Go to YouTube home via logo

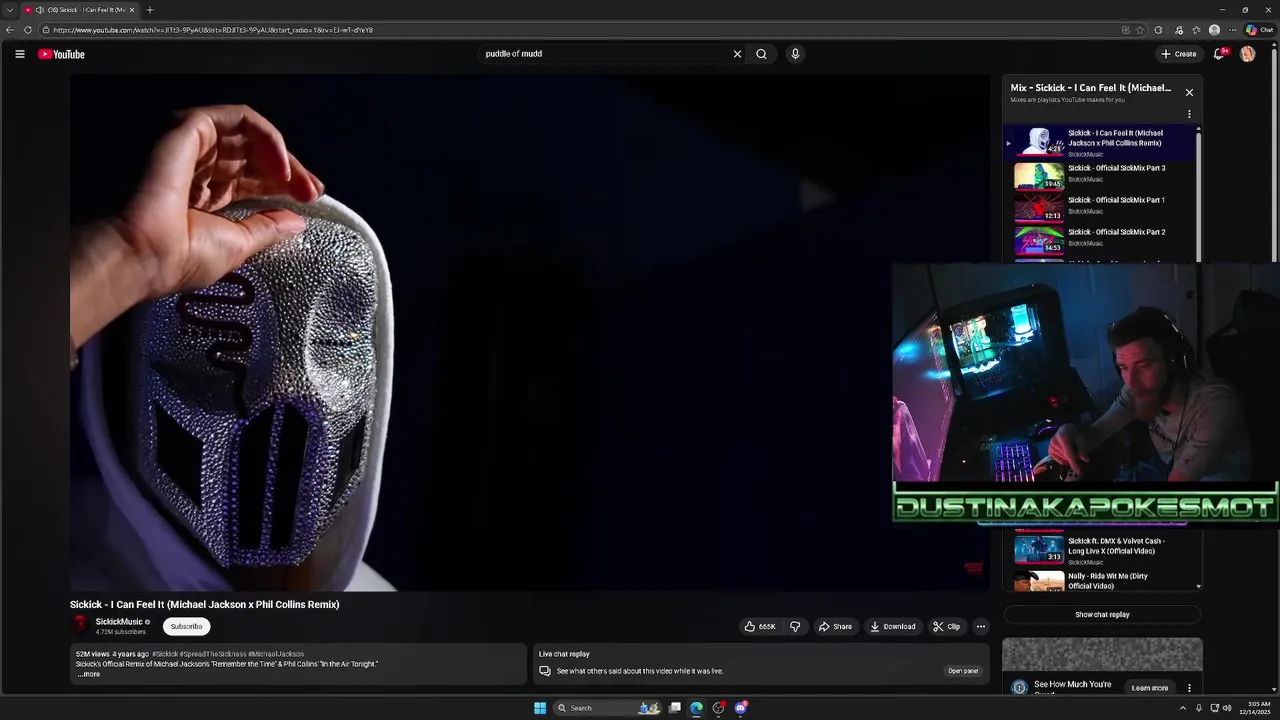point(62,54)
